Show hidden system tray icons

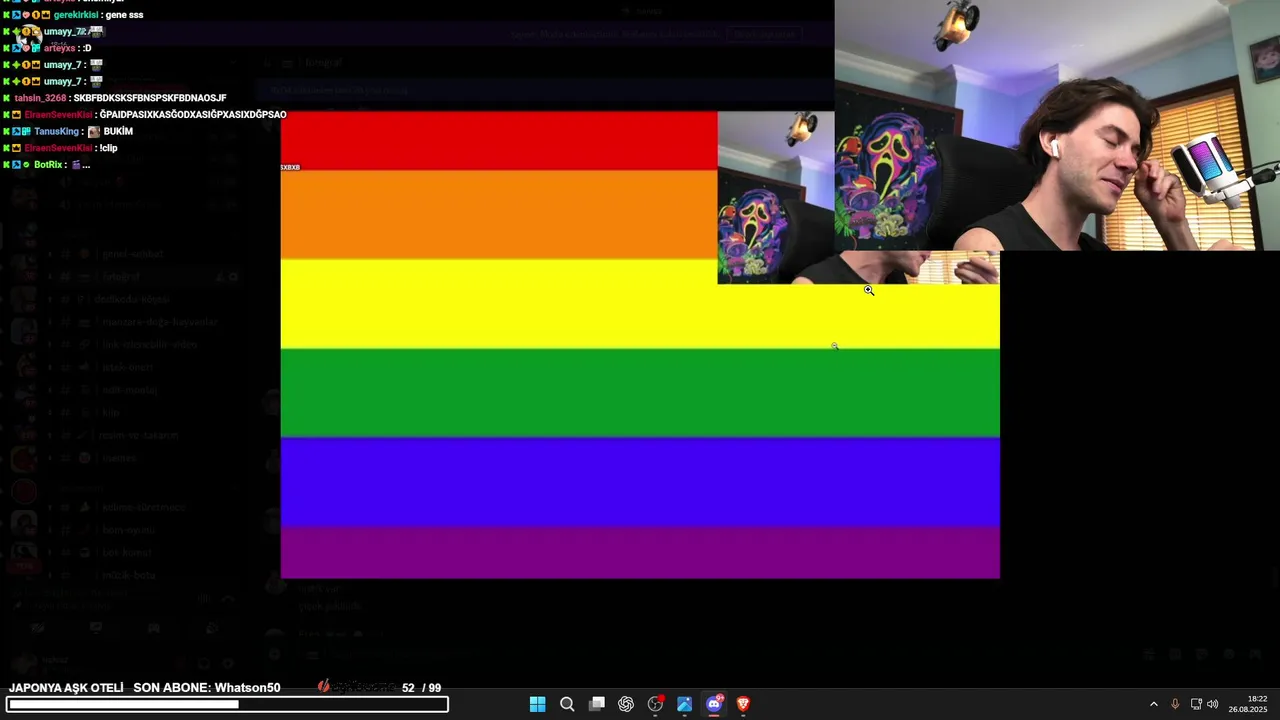[1153, 704]
